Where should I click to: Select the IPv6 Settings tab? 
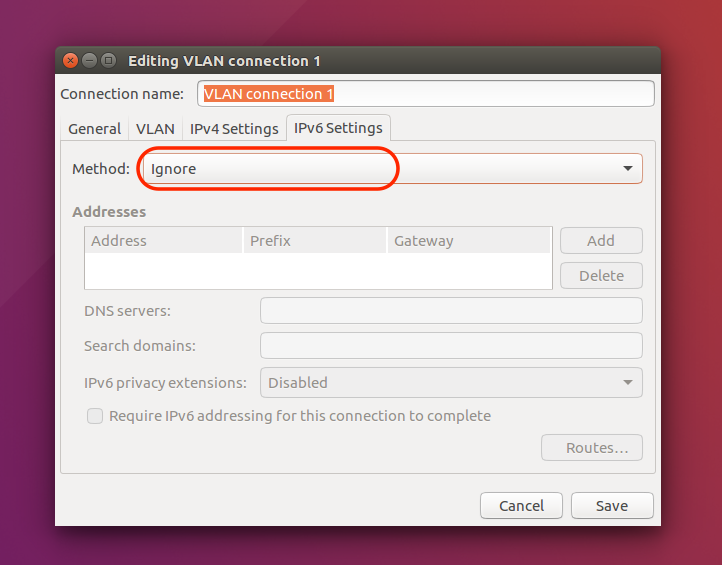[338, 128]
